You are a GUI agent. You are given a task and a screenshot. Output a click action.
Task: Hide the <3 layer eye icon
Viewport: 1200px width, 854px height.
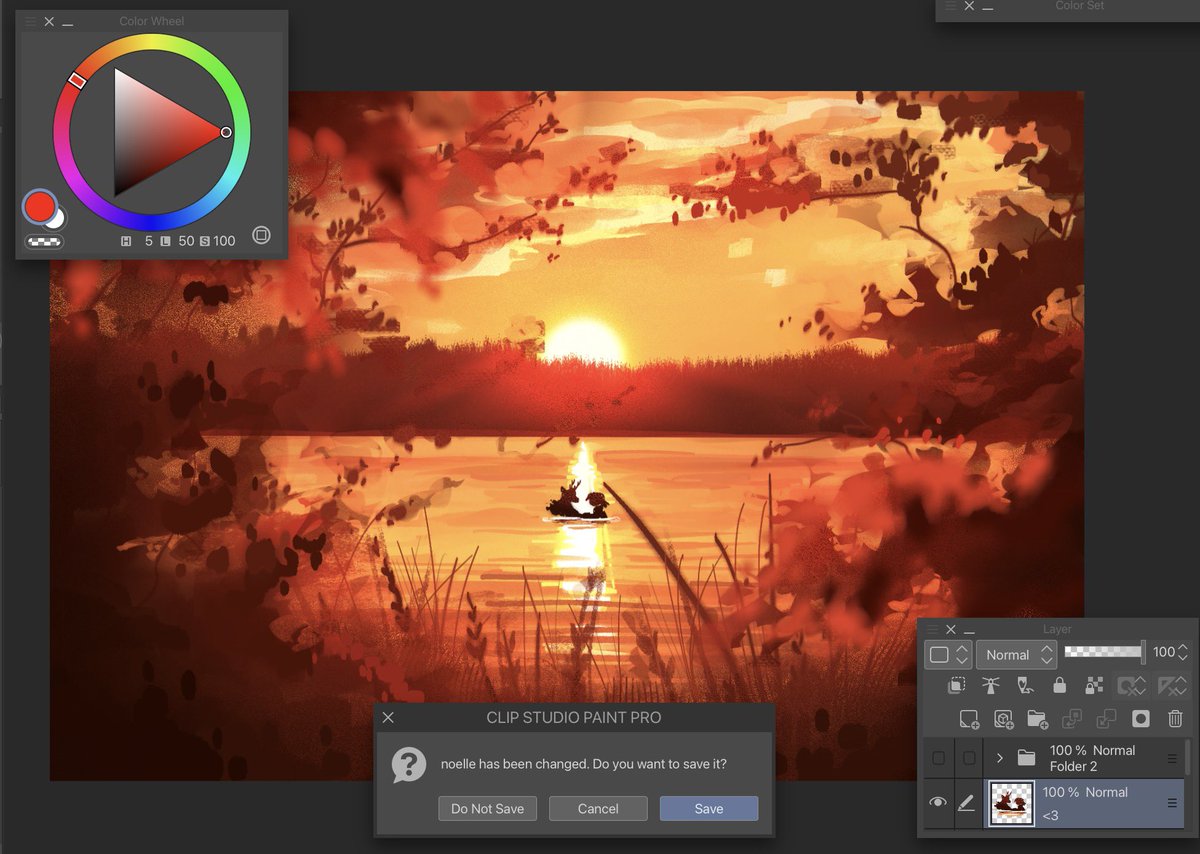click(x=937, y=802)
